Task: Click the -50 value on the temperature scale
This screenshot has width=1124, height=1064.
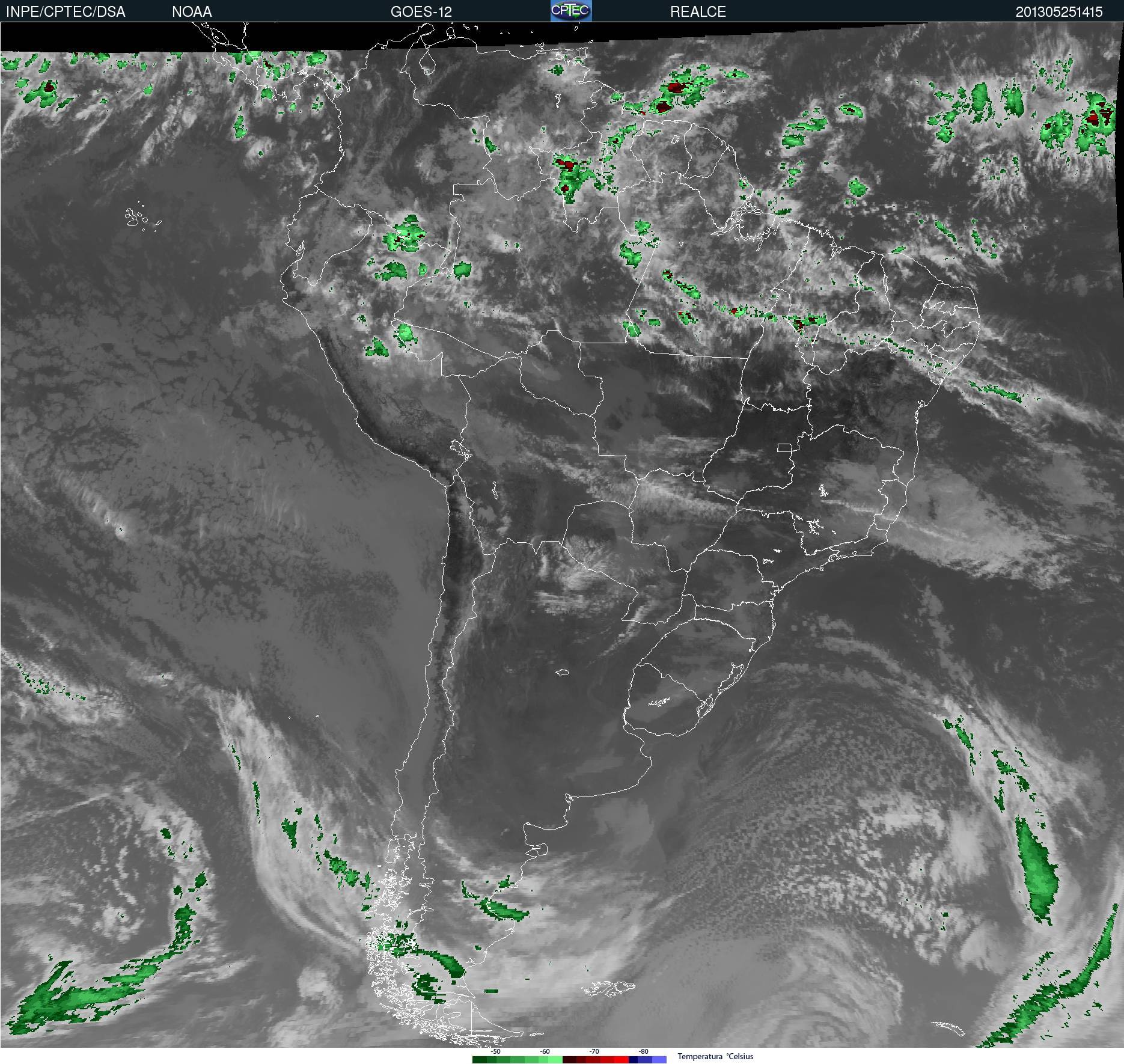Action: pyautogui.click(x=495, y=1051)
